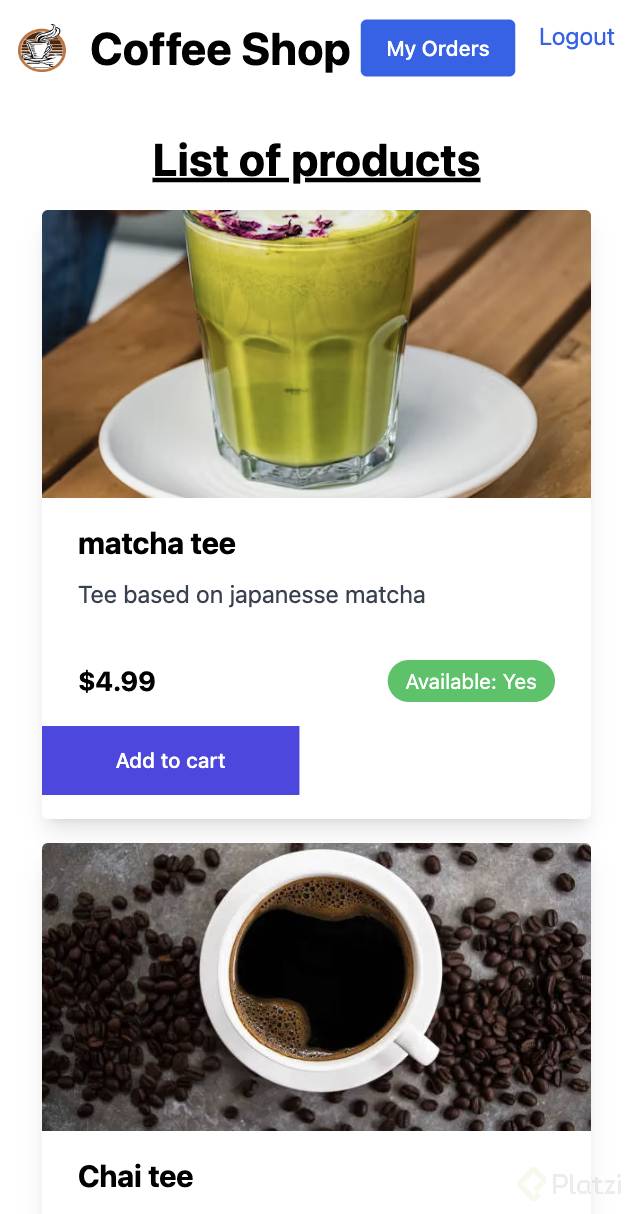Click the Chai tee product name
Image resolution: width=628 pixels, height=1214 pixels.
(135, 1177)
